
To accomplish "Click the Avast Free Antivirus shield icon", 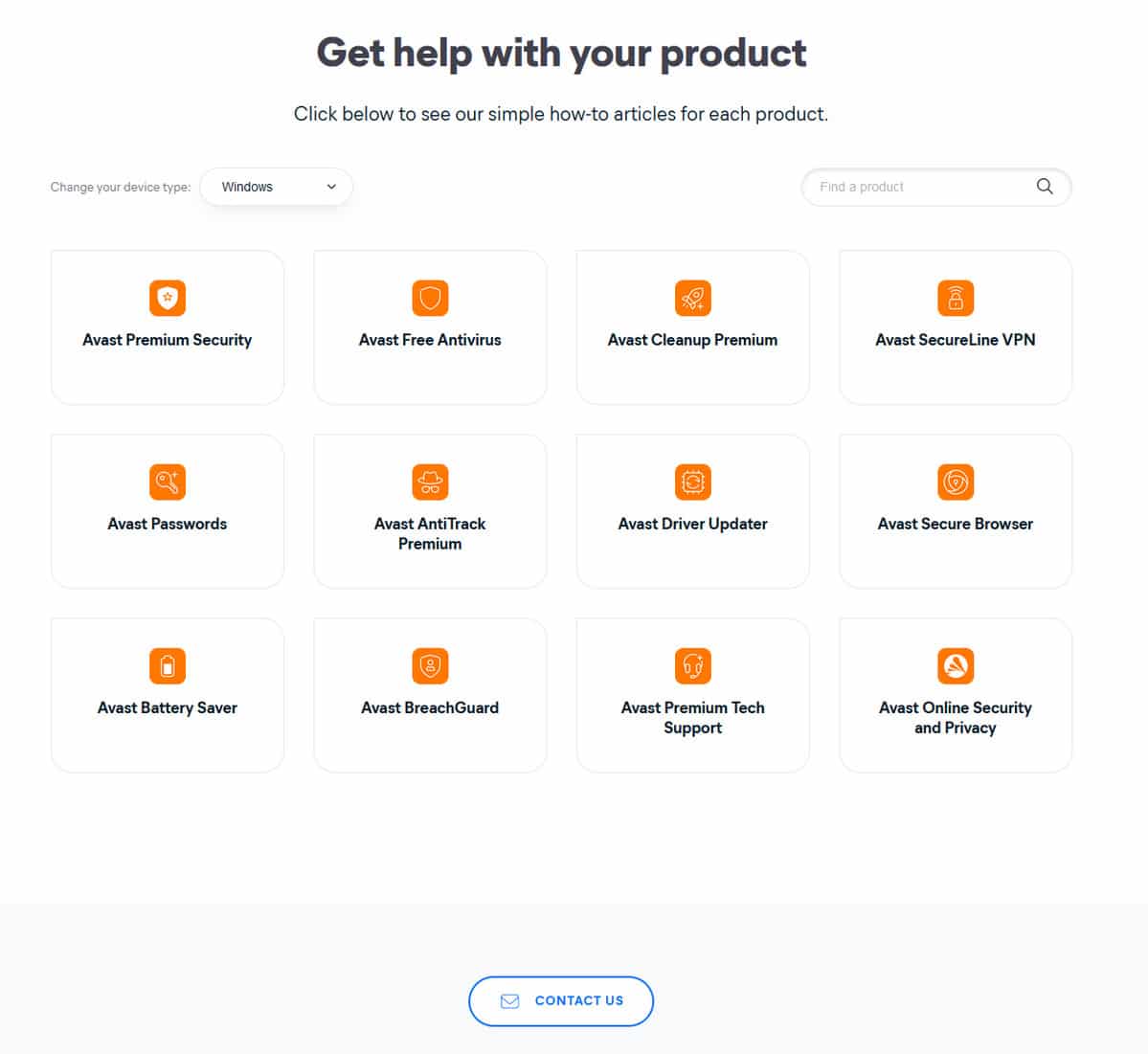I will tap(430, 298).
